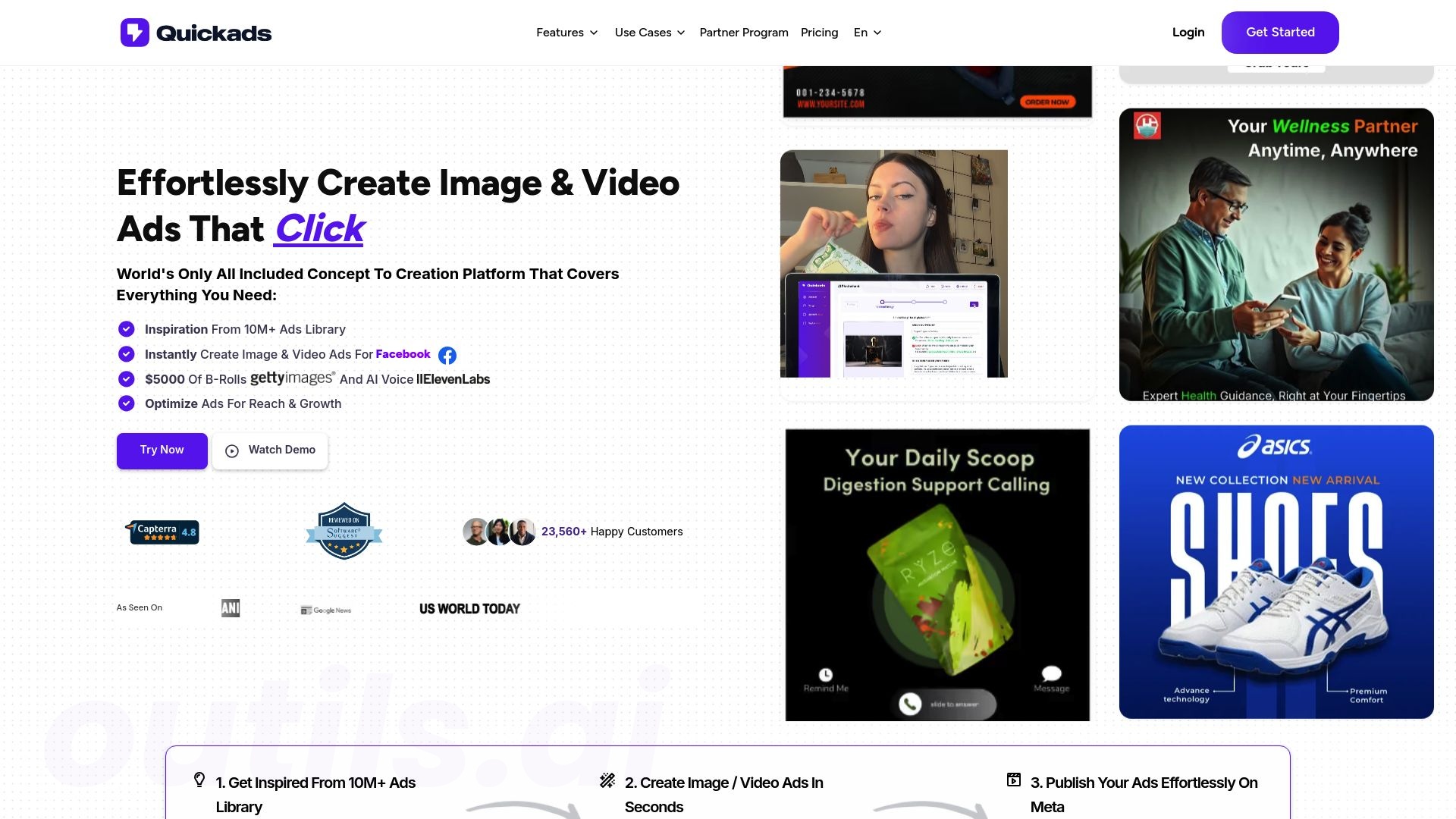
Task: Click the checkmark beside Optimize Ads row
Action: (x=127, y=403)
